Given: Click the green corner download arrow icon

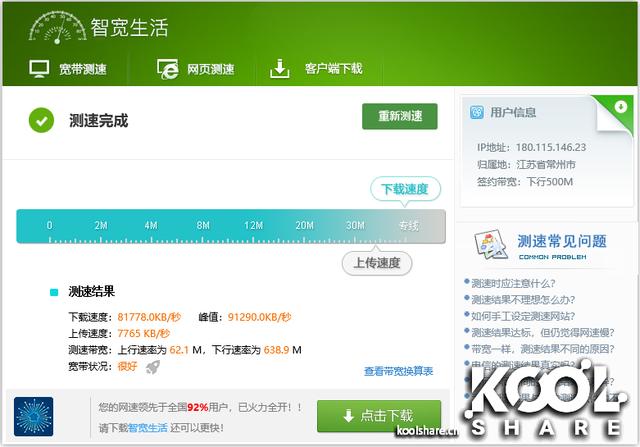Looking at the screenshot, I should click(620, 107).
